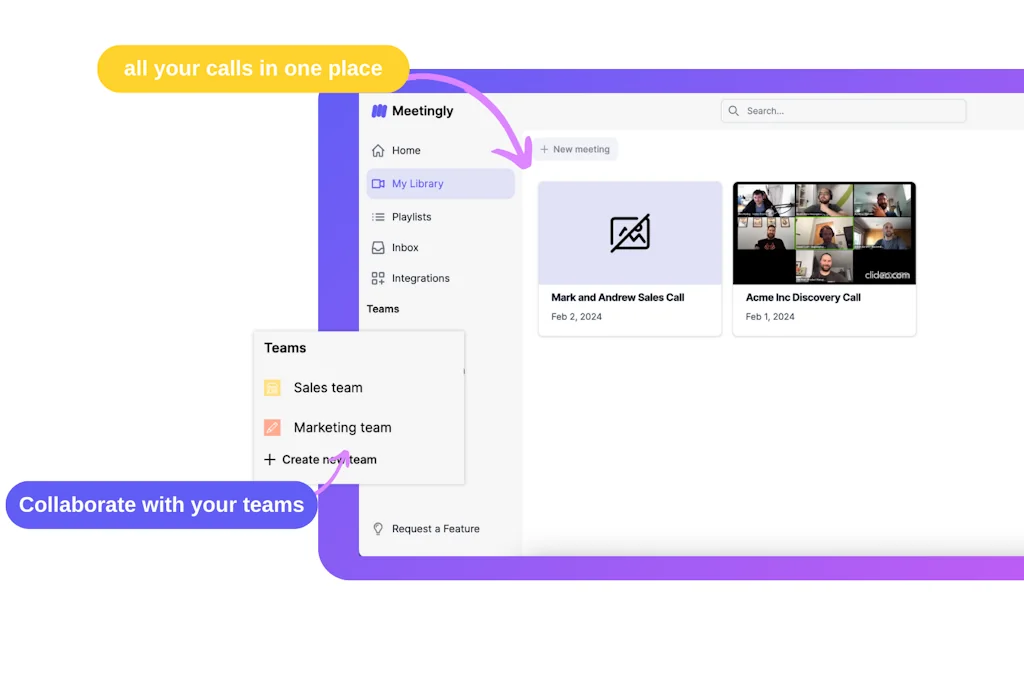The image size is (1024, 691).
Task: Click the Meetingly logo icon
Action: point(379,111)
